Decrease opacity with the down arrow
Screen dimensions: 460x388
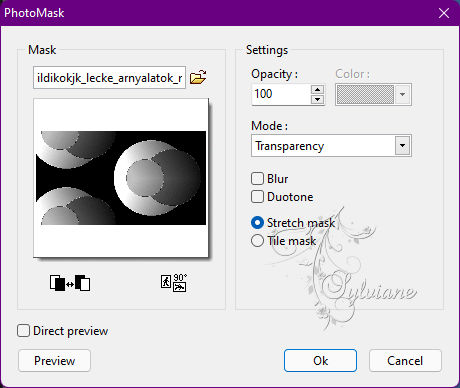pos(317,99)
